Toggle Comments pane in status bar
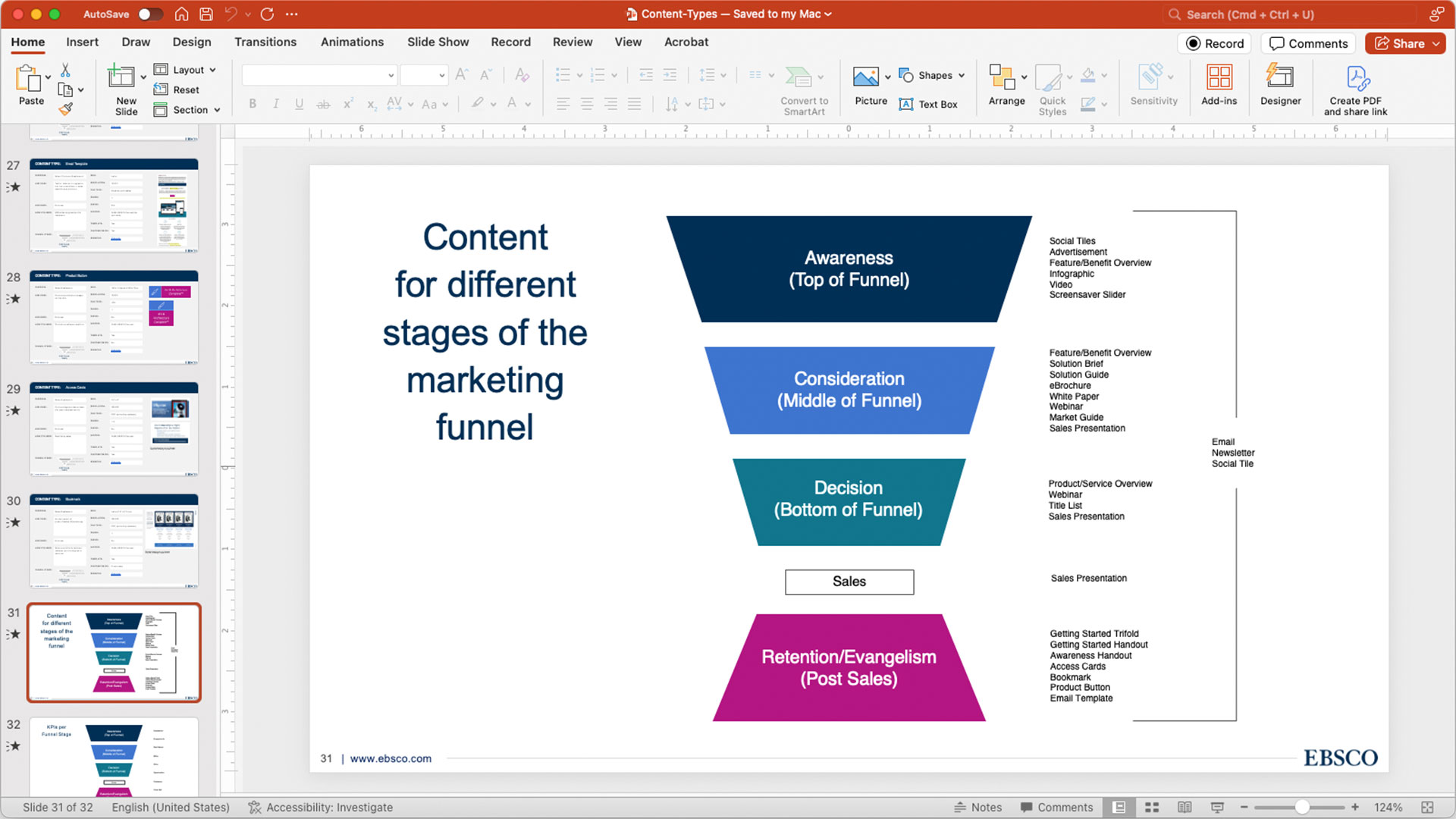1456x819 pixels. click(x=1056, y=808)
